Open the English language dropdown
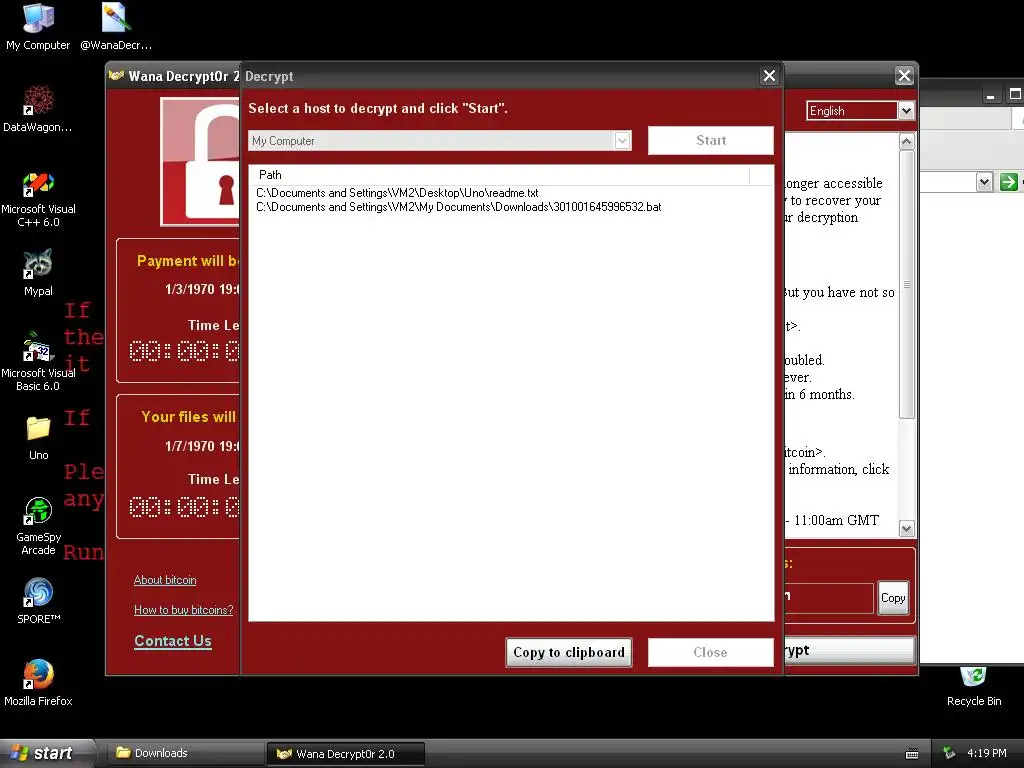 click(x=906, y=110)
